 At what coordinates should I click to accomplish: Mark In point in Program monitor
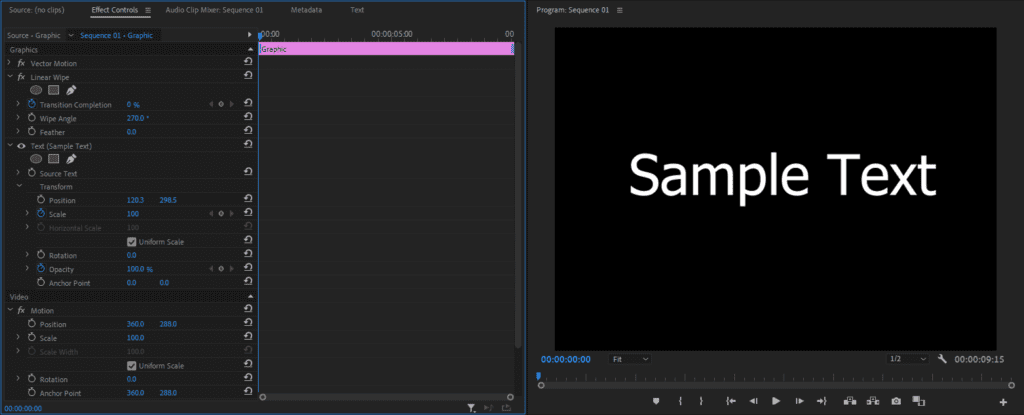pyautogui.click(x=680, y=401)
